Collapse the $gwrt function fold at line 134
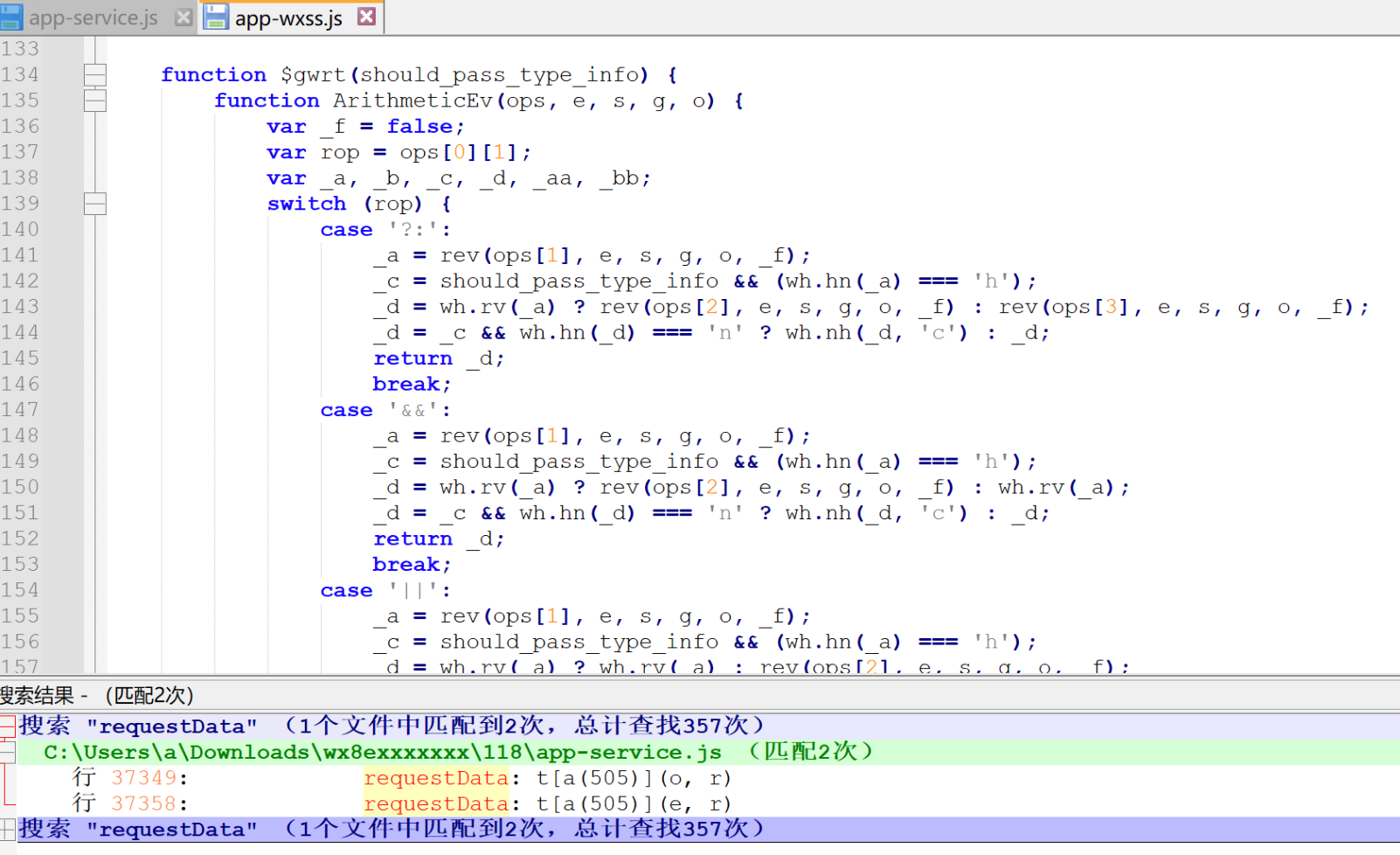The image size is (1400, 855). pos(95,74)
